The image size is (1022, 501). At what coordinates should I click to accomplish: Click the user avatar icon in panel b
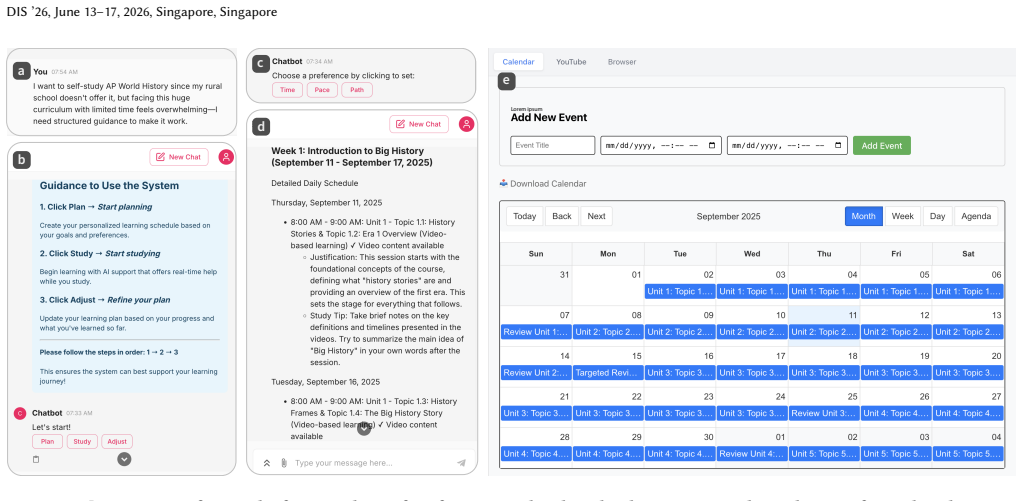(x=226, y=157)
